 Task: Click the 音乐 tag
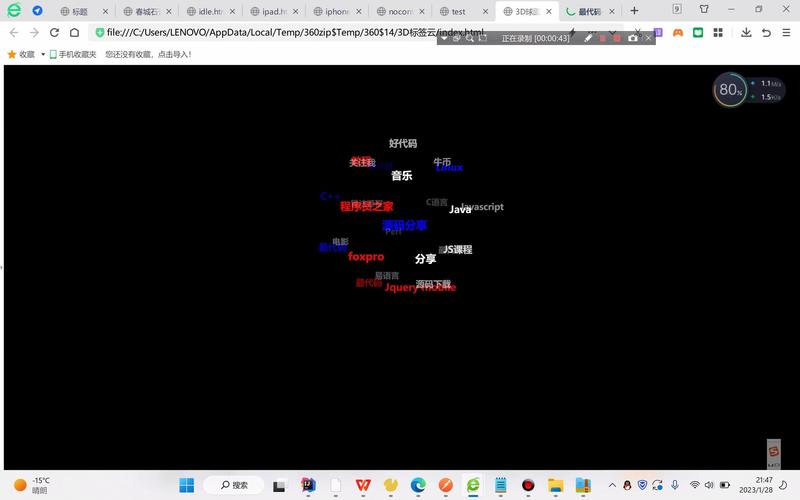[402, 176]
